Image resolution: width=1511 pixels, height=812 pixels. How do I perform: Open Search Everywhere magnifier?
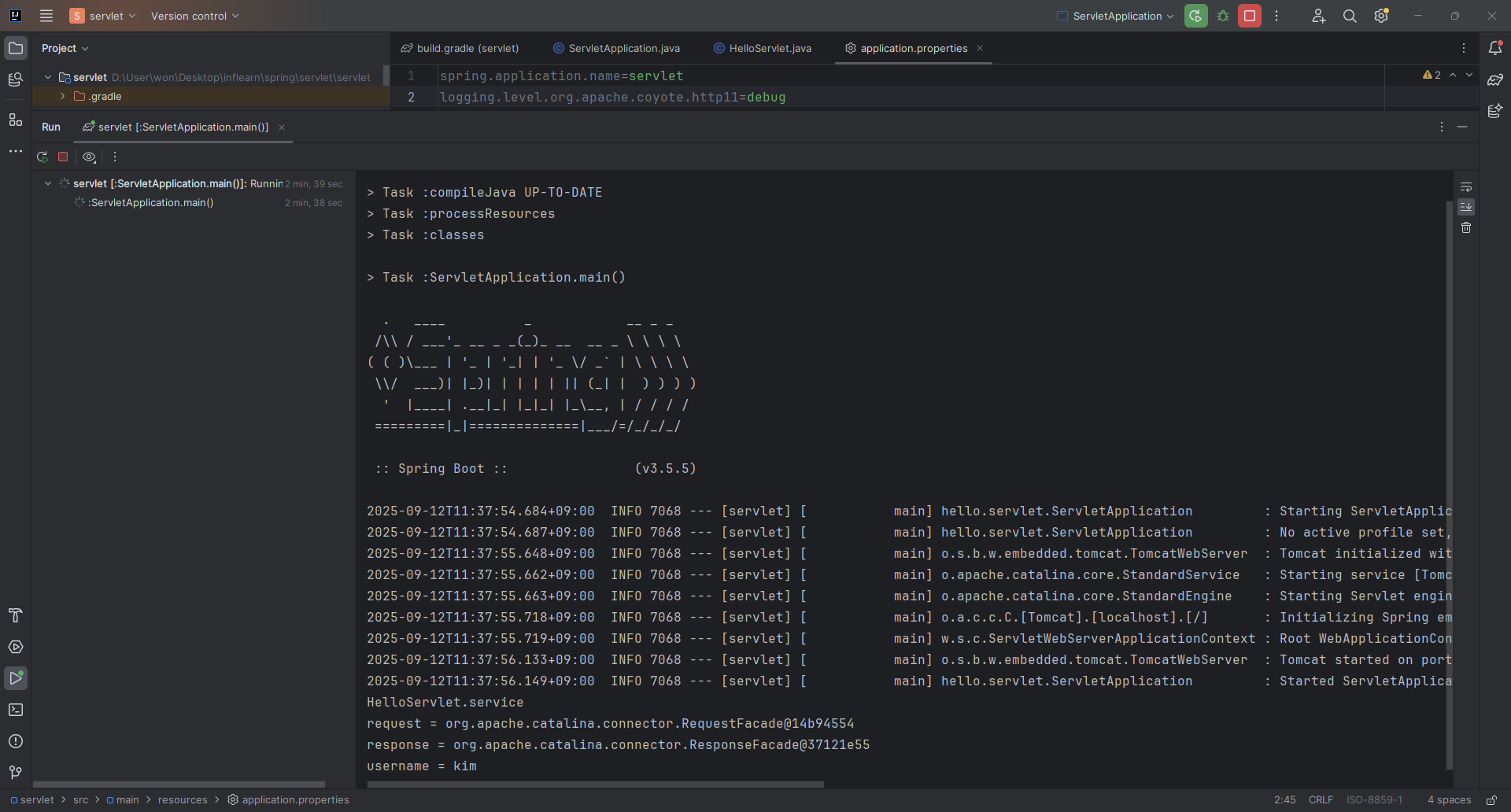[x=1350, y=16]
